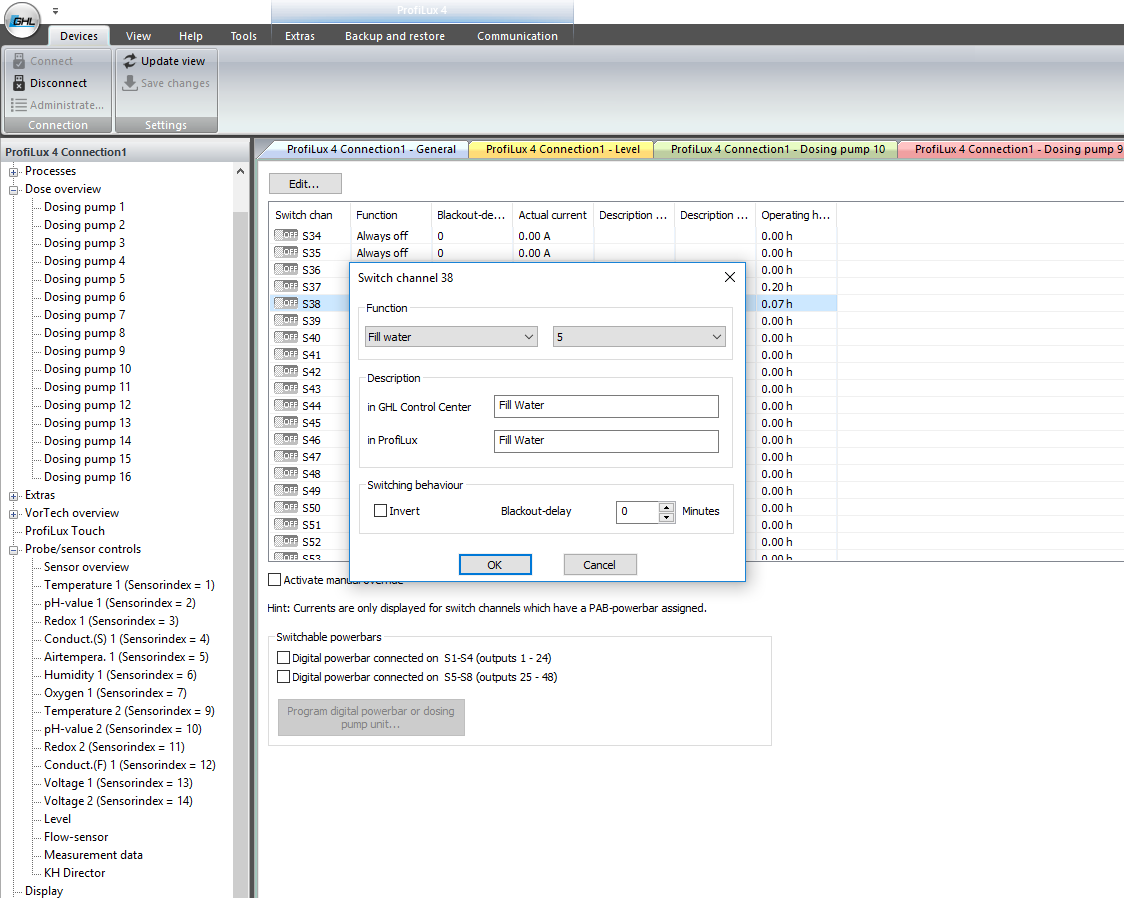The height and width of the screenshot is (898, 1124).
Task: Close the Switch channel 38 dialog
Action: coord(730,277)
